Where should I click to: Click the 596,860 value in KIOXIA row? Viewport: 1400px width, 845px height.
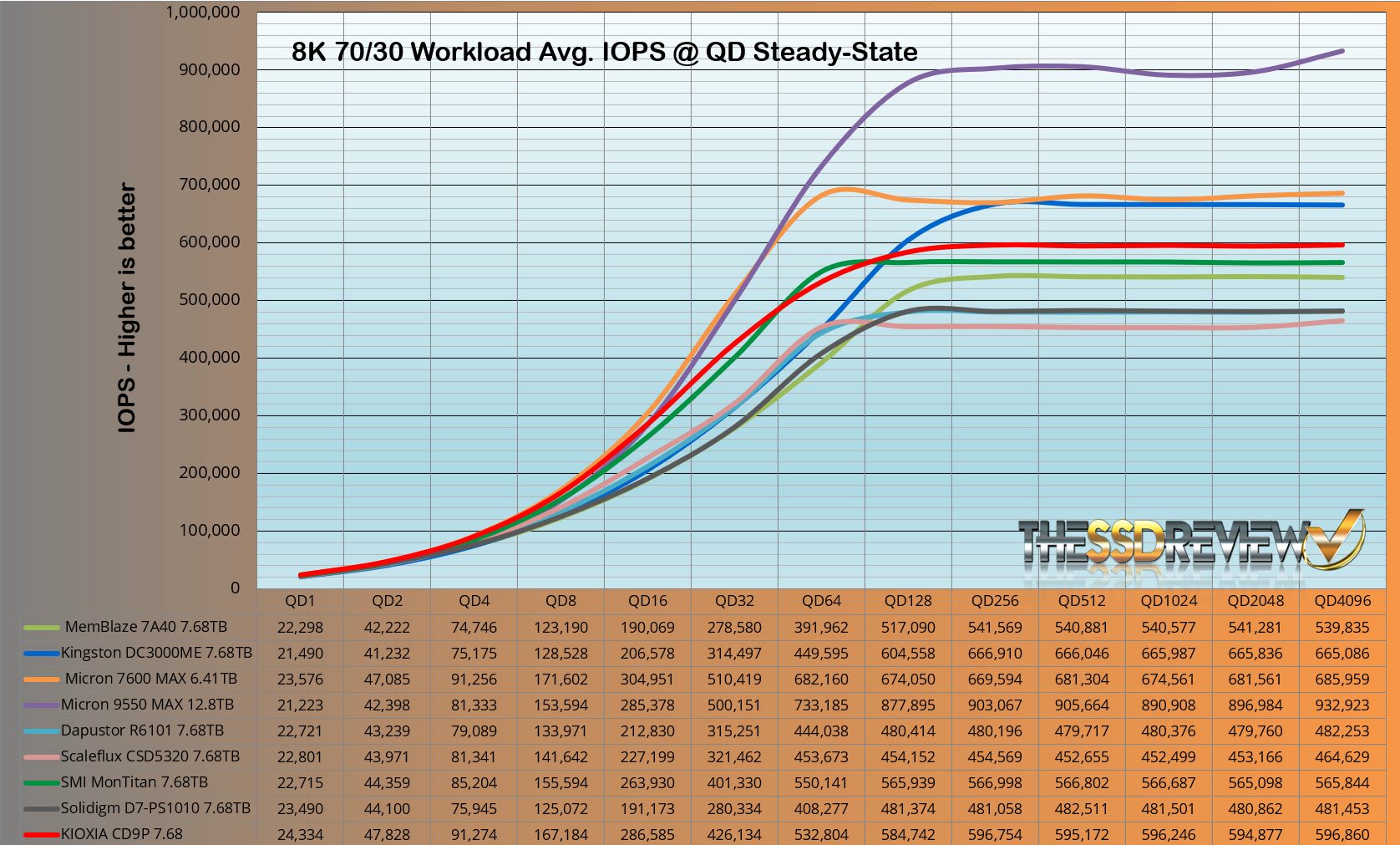pos(1342,834)
